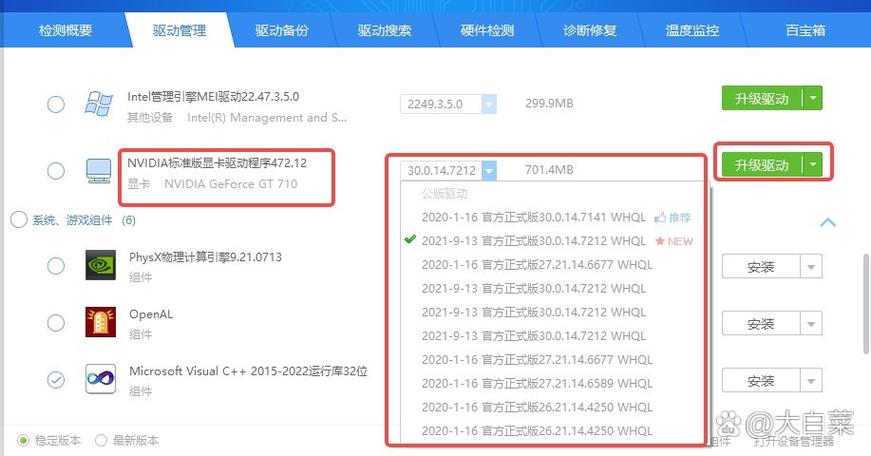
Task: Click 安装 for Visual C++ runtime
Action: [761, 381]
